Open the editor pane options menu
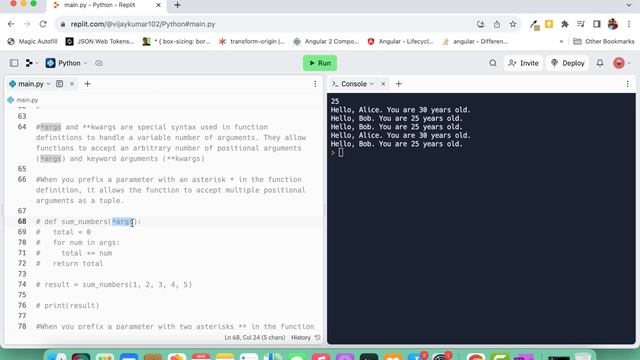Screen dimensions: 640x360 coord(315,84)
